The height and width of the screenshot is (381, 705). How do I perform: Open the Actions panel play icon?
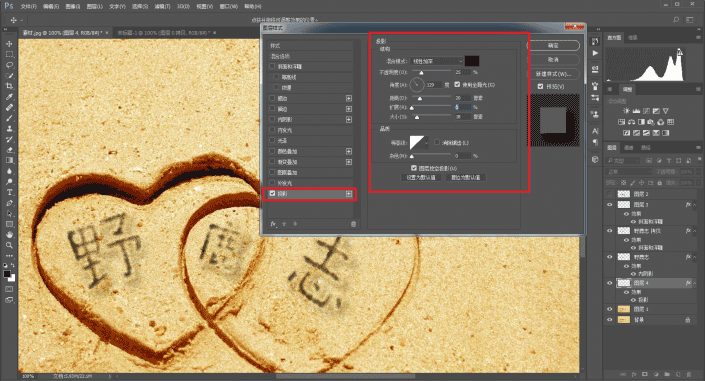click(x=595, y=53)
